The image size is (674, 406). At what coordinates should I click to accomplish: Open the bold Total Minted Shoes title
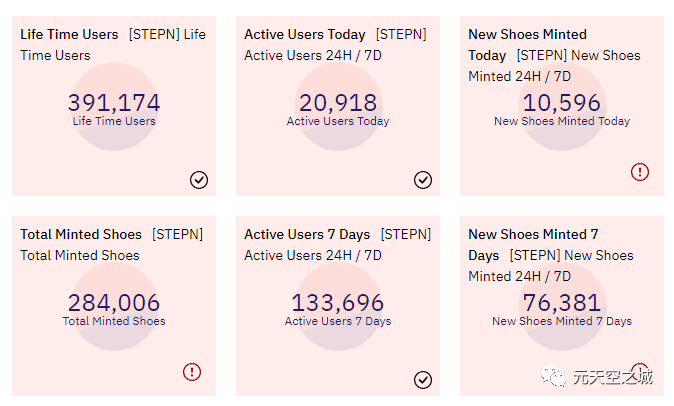(81, 235)
